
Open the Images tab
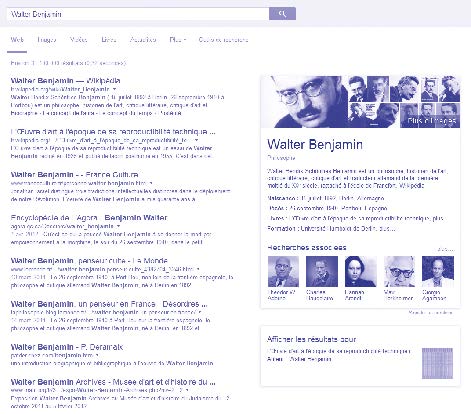[47, 40]
